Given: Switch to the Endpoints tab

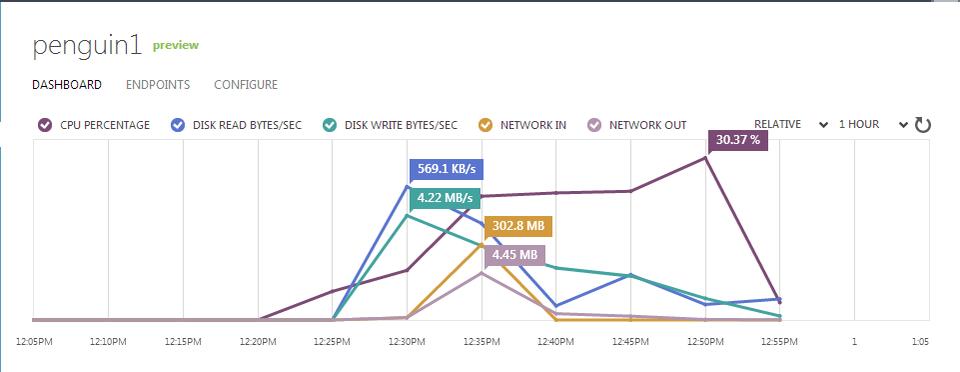Looking at the screenshot, I should pos(158,84).
